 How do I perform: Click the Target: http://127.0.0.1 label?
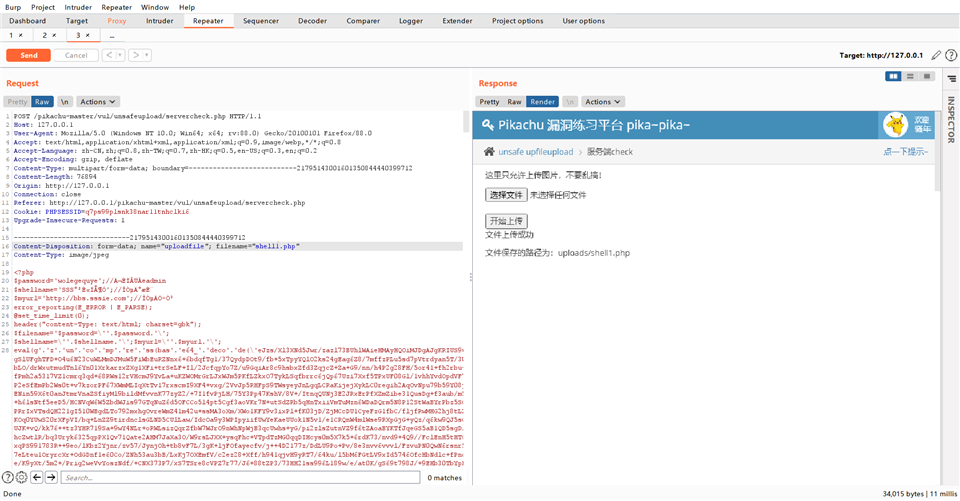click(881, 55)
